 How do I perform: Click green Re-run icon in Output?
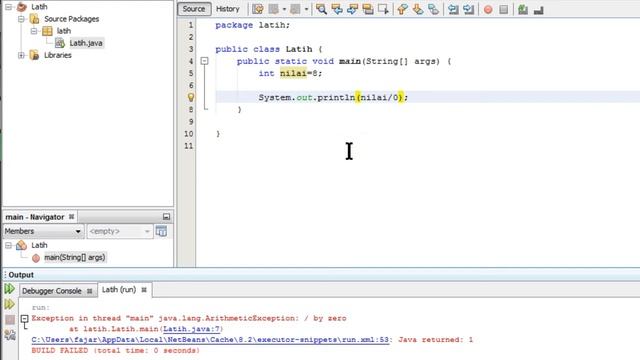[x=9, y=289]
